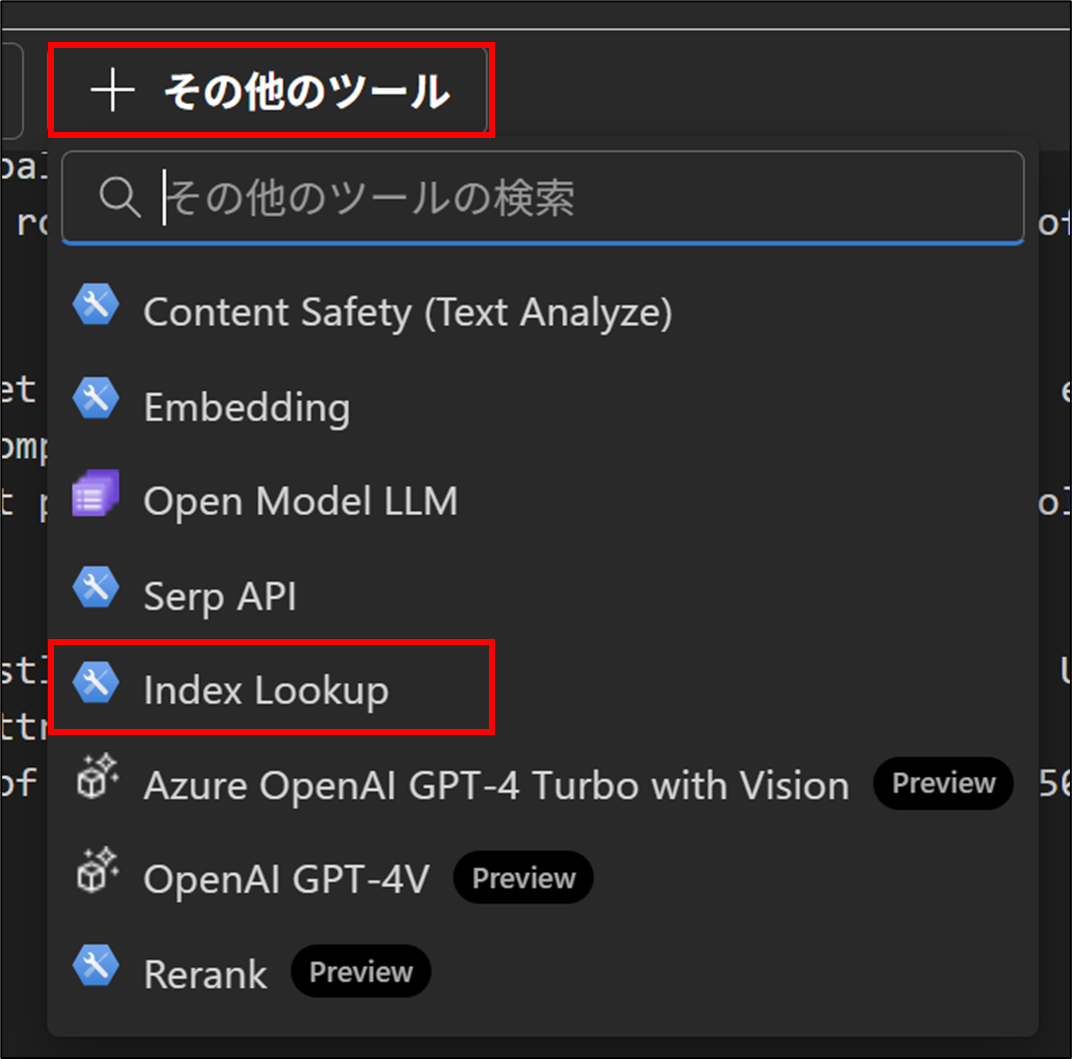Pick the Serp API tool
The height and width of the screenshot is (1059, 1072).
tap(543, 595)
